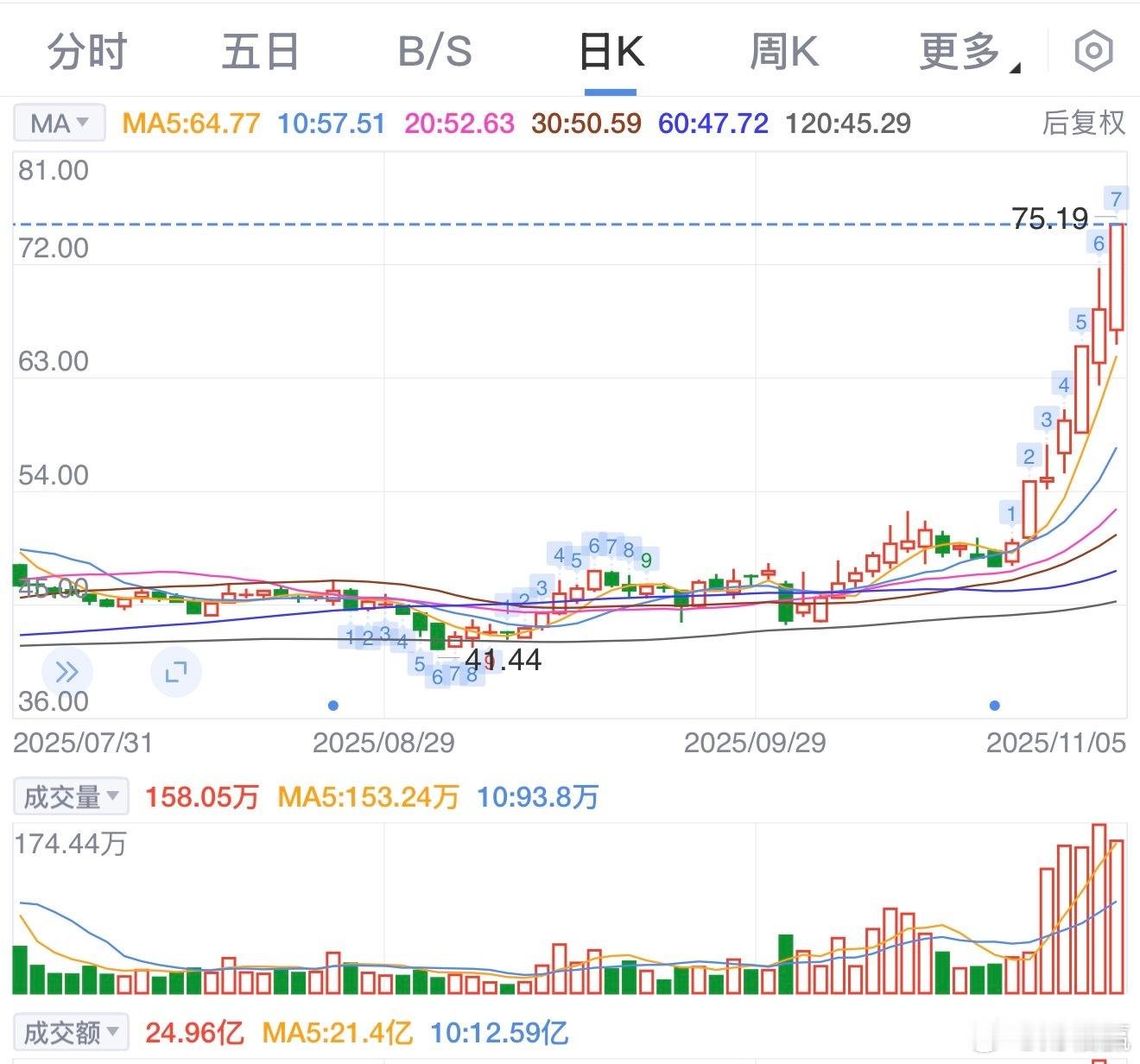Click the 75.19 dashed price line label
This screenshot has height=1064, width=1140.
1050,218
